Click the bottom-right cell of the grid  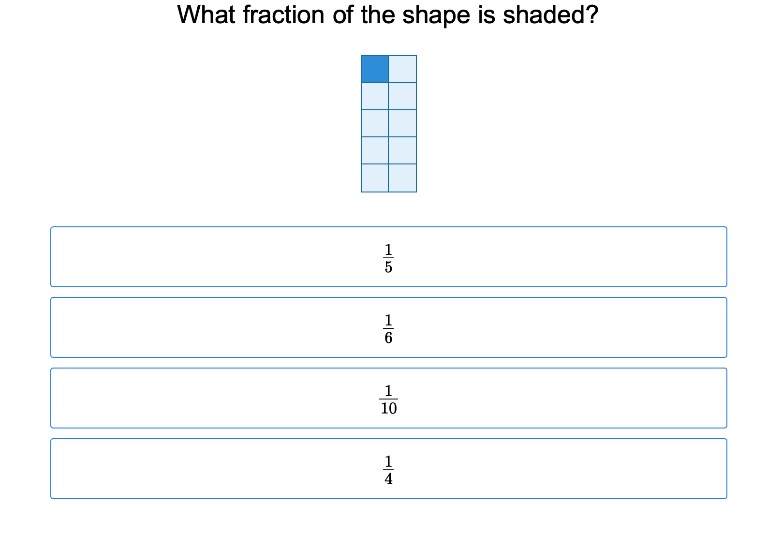402,177
